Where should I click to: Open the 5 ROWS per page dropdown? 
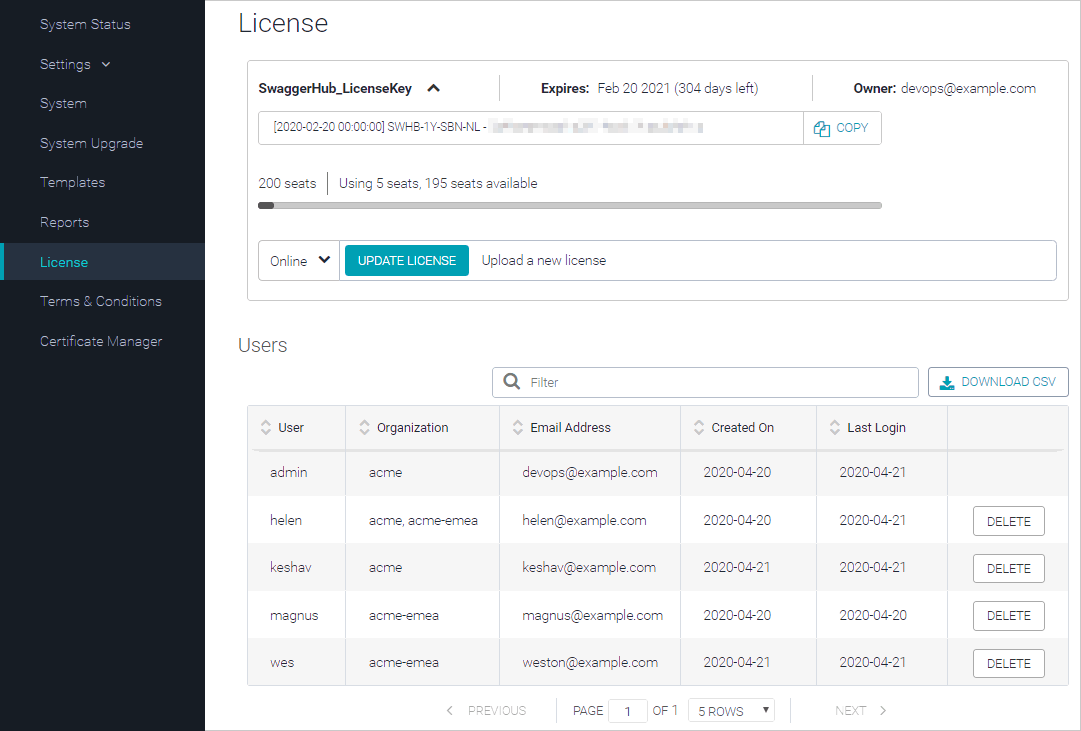[x=731, y=710]
